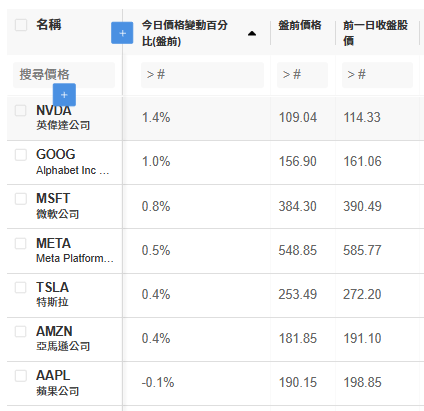The image size is (424, 411).
Task: Sort by 盤前價格 column header
Action: (300, 25)
